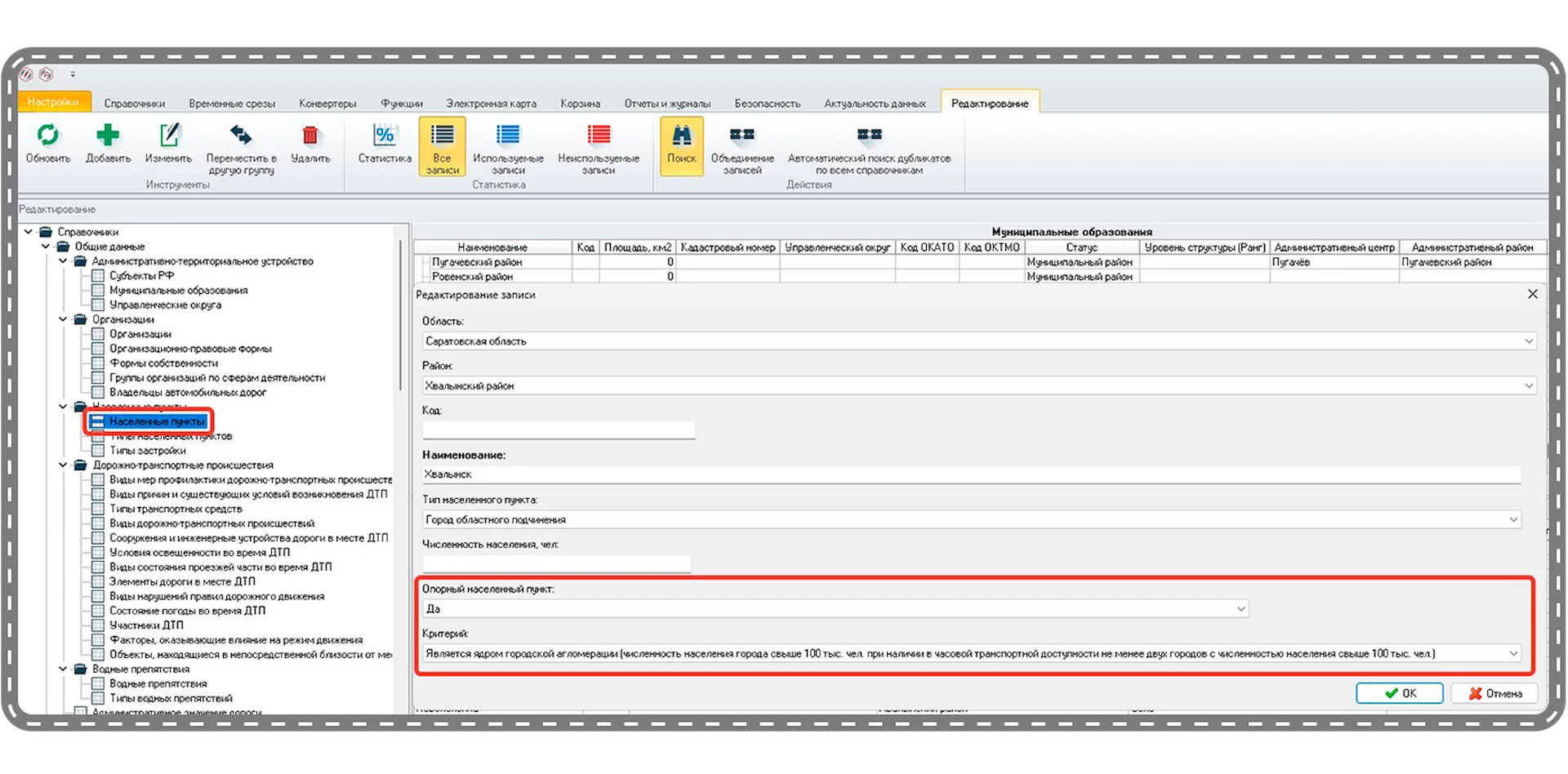
Task: Confirm the record with OK button
Action: [1399, 693]
